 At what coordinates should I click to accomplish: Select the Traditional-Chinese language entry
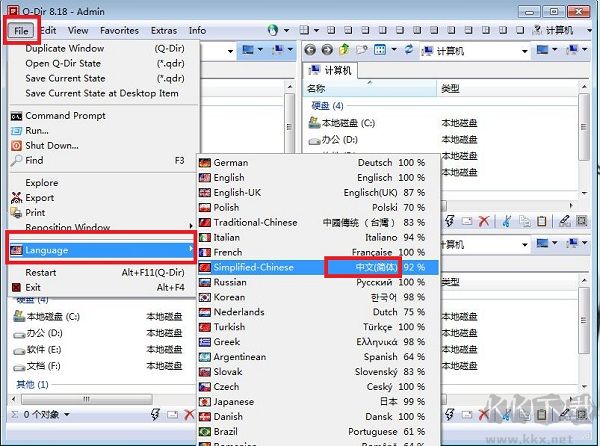(x=318, y=222)
